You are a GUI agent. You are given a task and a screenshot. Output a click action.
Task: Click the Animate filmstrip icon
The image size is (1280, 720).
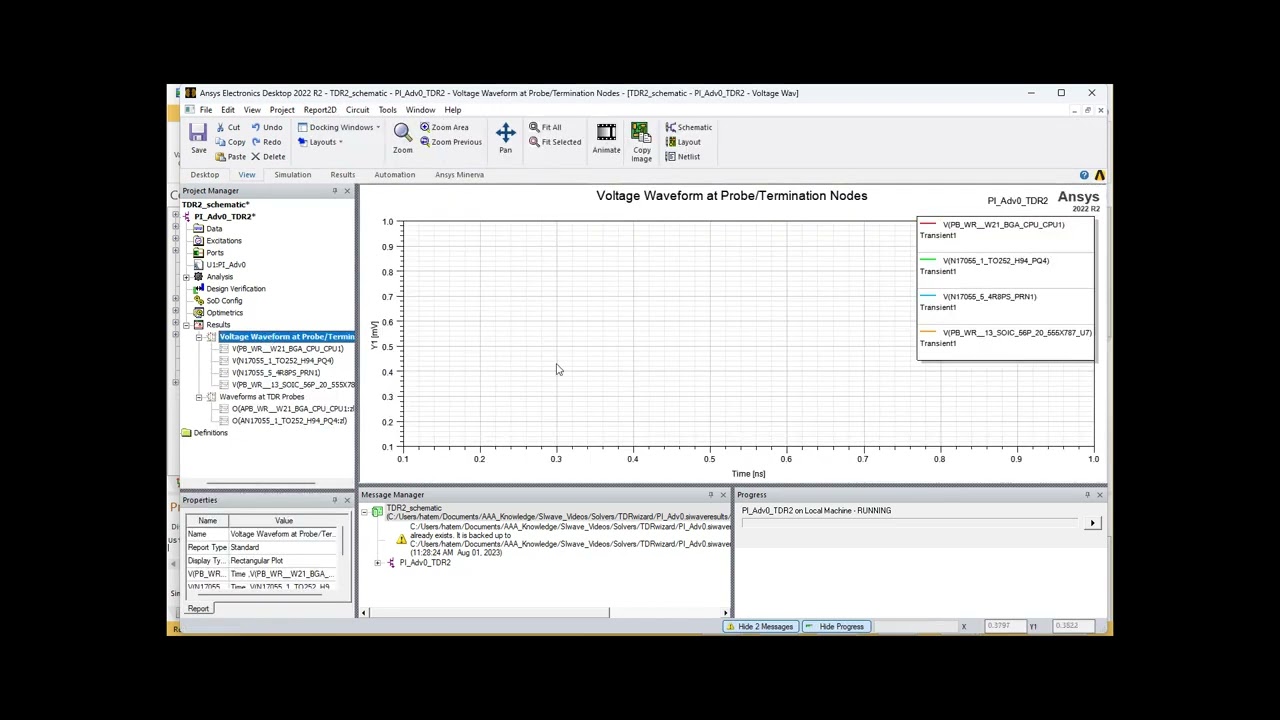tap(606, 133)
